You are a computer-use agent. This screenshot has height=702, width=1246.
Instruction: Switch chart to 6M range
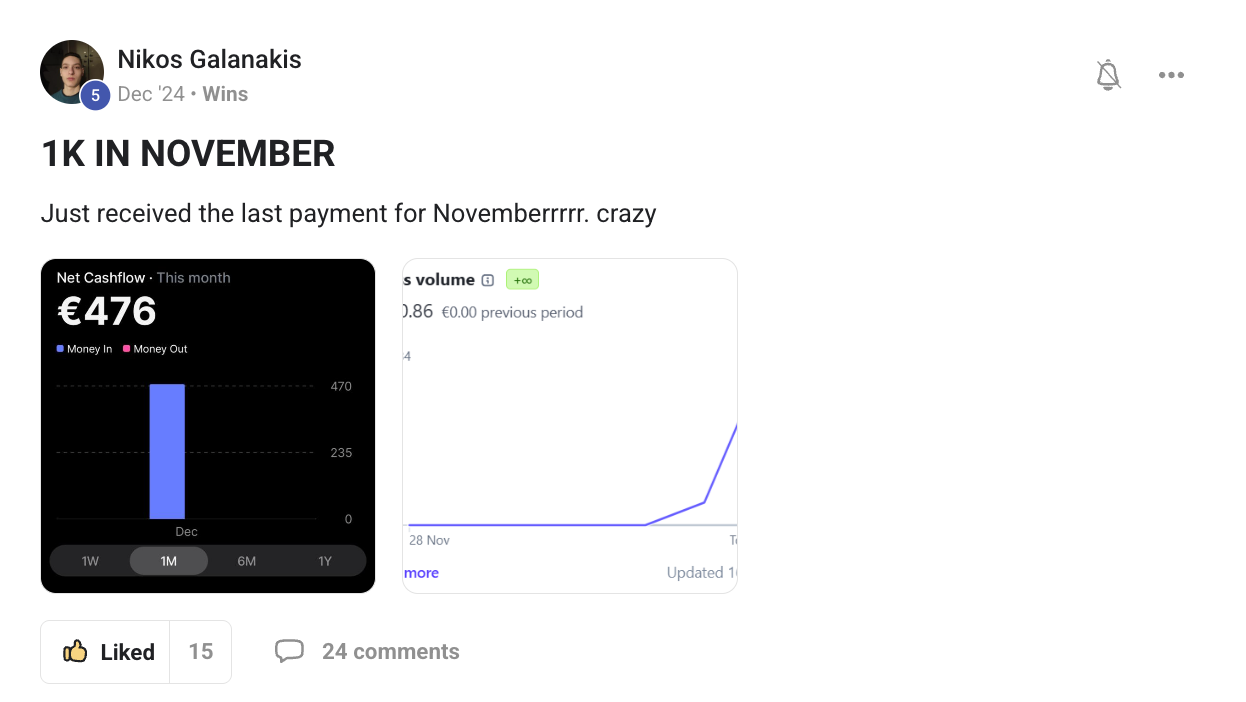247,561
